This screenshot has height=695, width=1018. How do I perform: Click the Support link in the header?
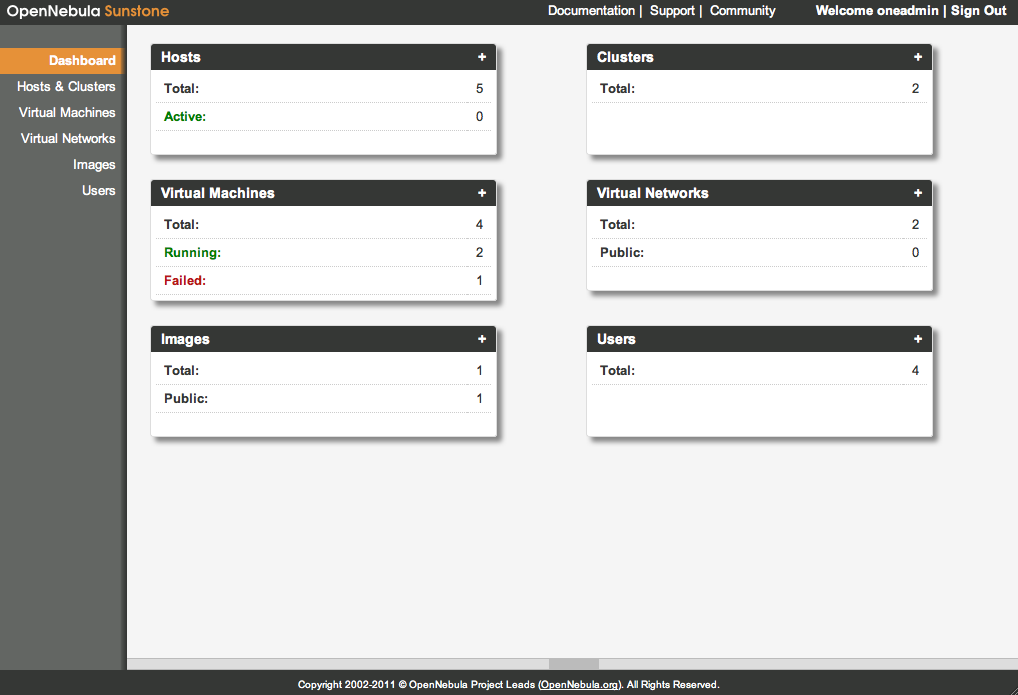pos(672,11)
